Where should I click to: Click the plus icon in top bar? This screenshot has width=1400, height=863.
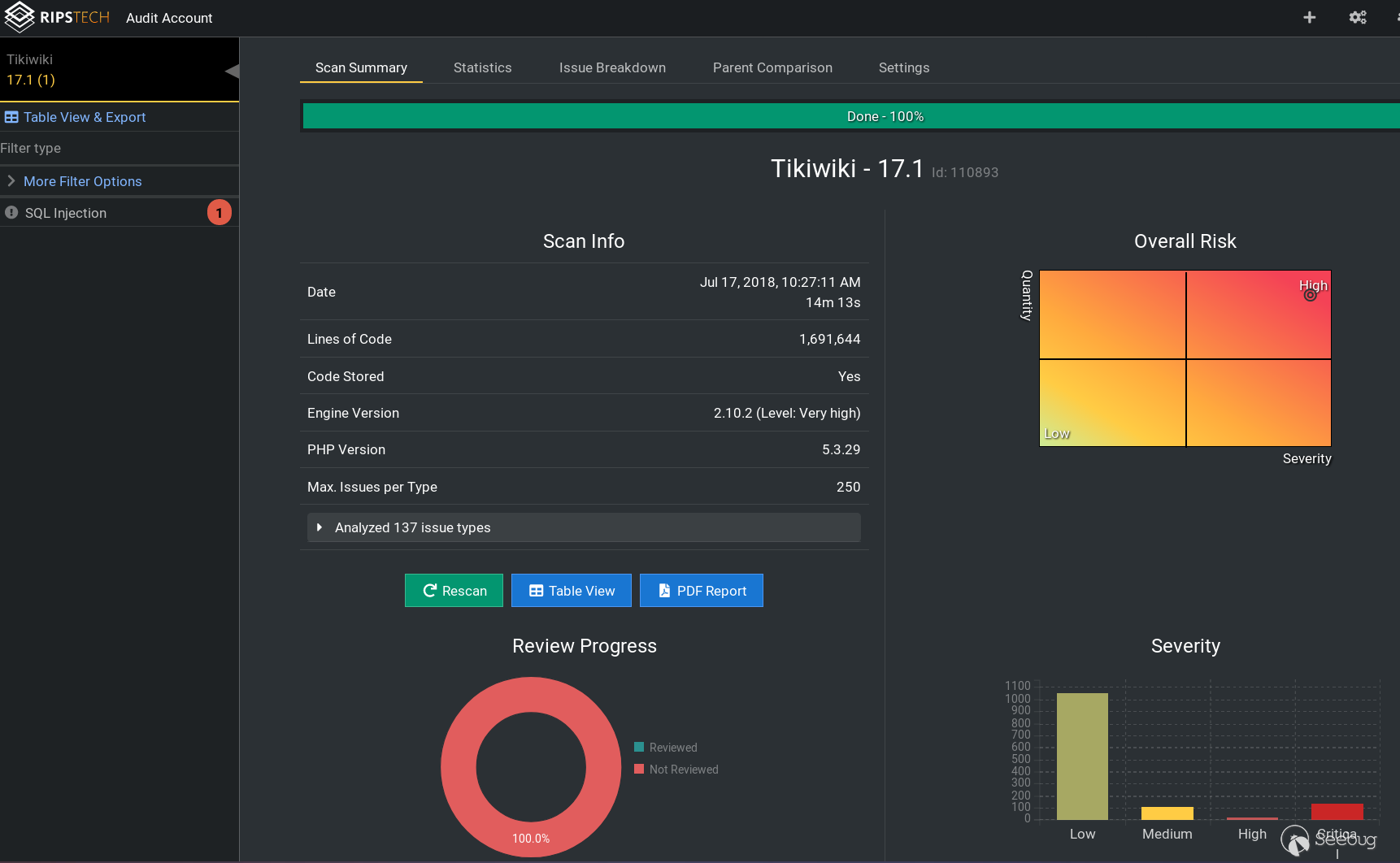[x=1309, y=17]
